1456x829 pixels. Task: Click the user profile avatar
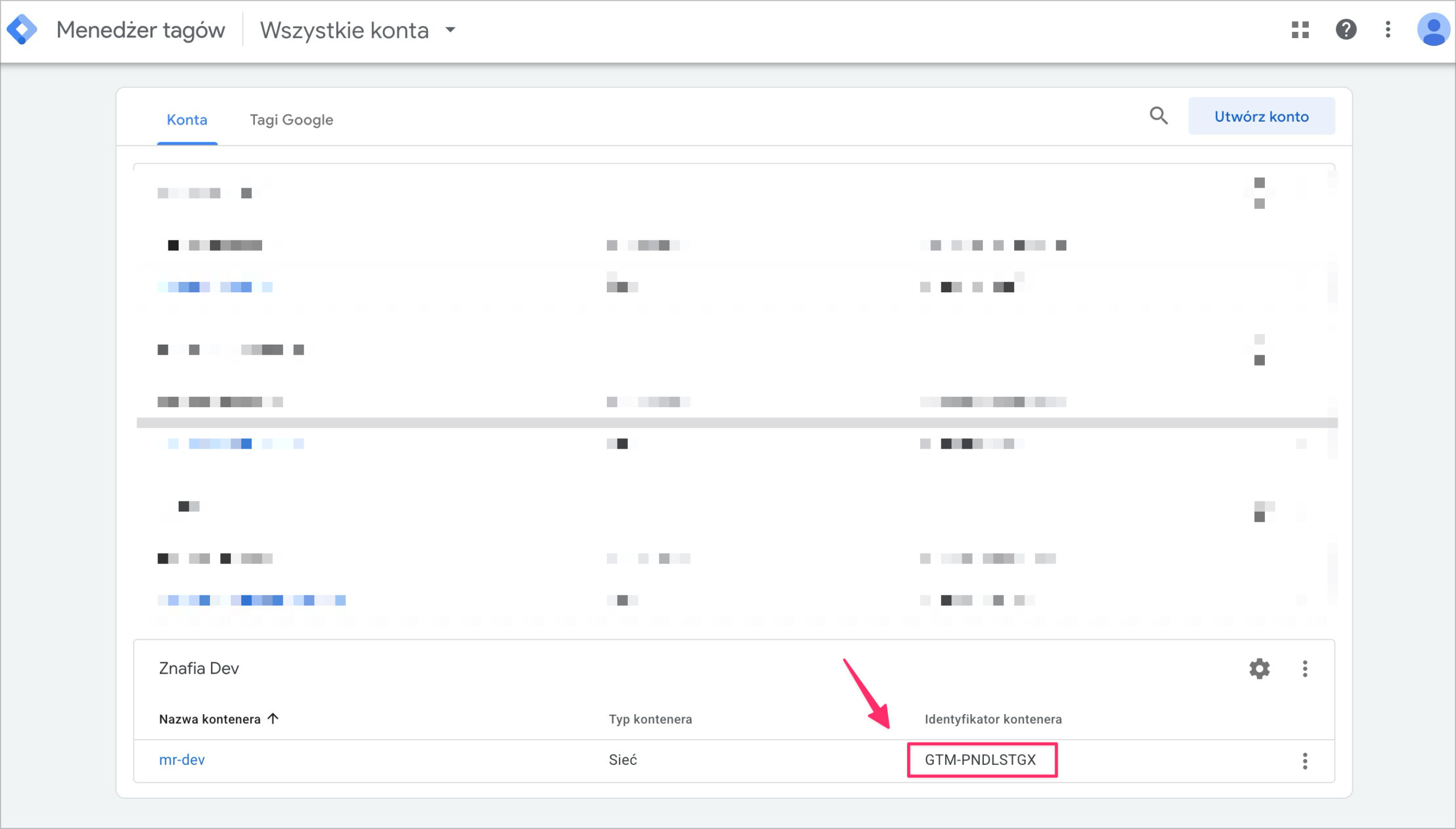click(1433, 30)
